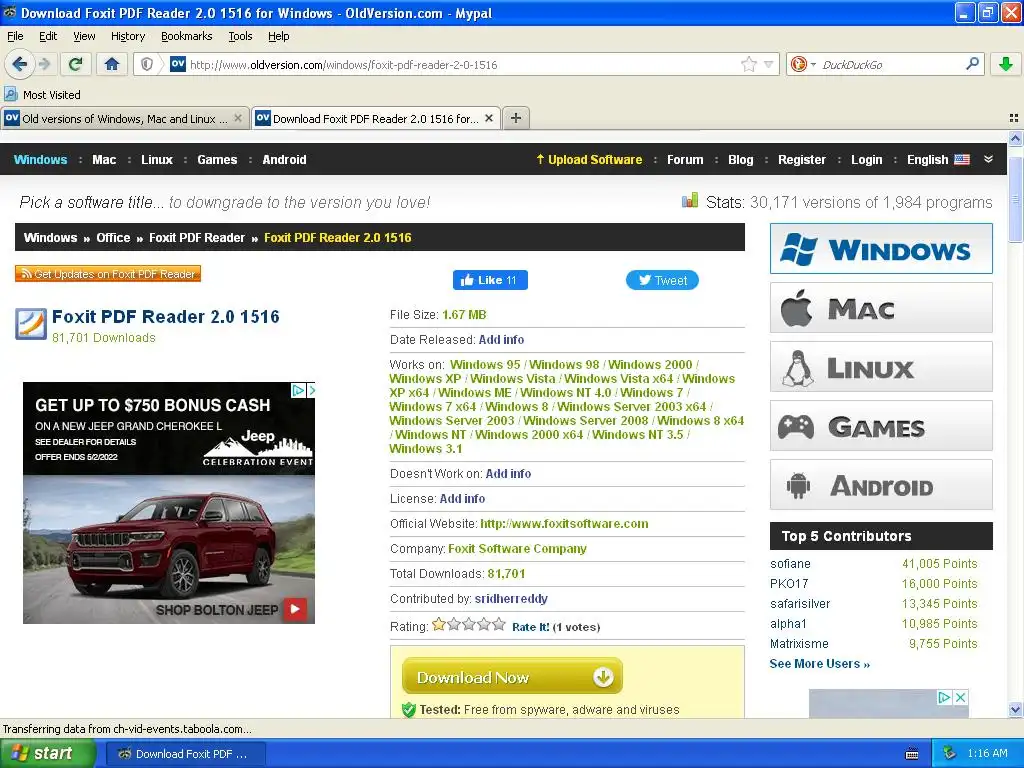Open the Forum link
Viewport: 1024px width, 768px height.
coord(685,159)
